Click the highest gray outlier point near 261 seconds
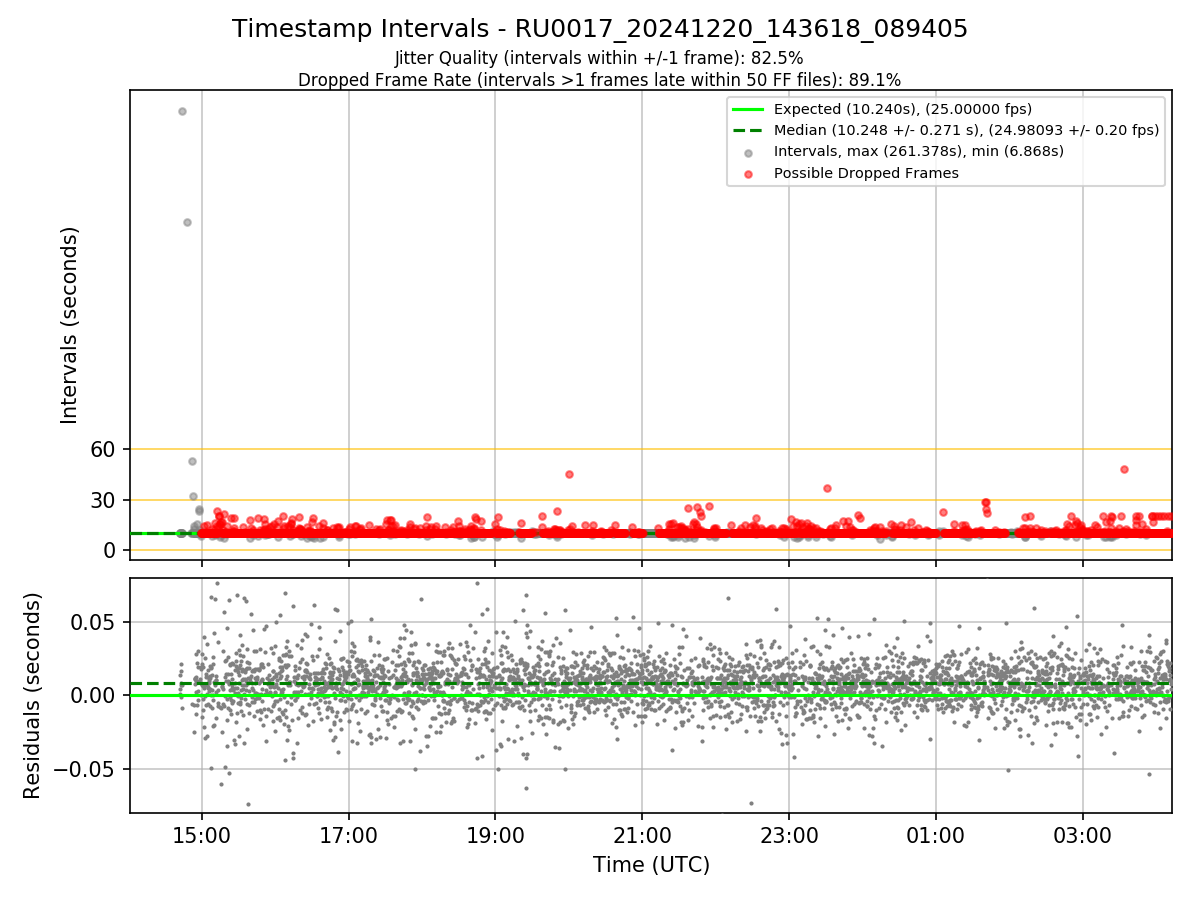Screen dimensions: 1200x900 pyautogui.click(x=182, y=111)
